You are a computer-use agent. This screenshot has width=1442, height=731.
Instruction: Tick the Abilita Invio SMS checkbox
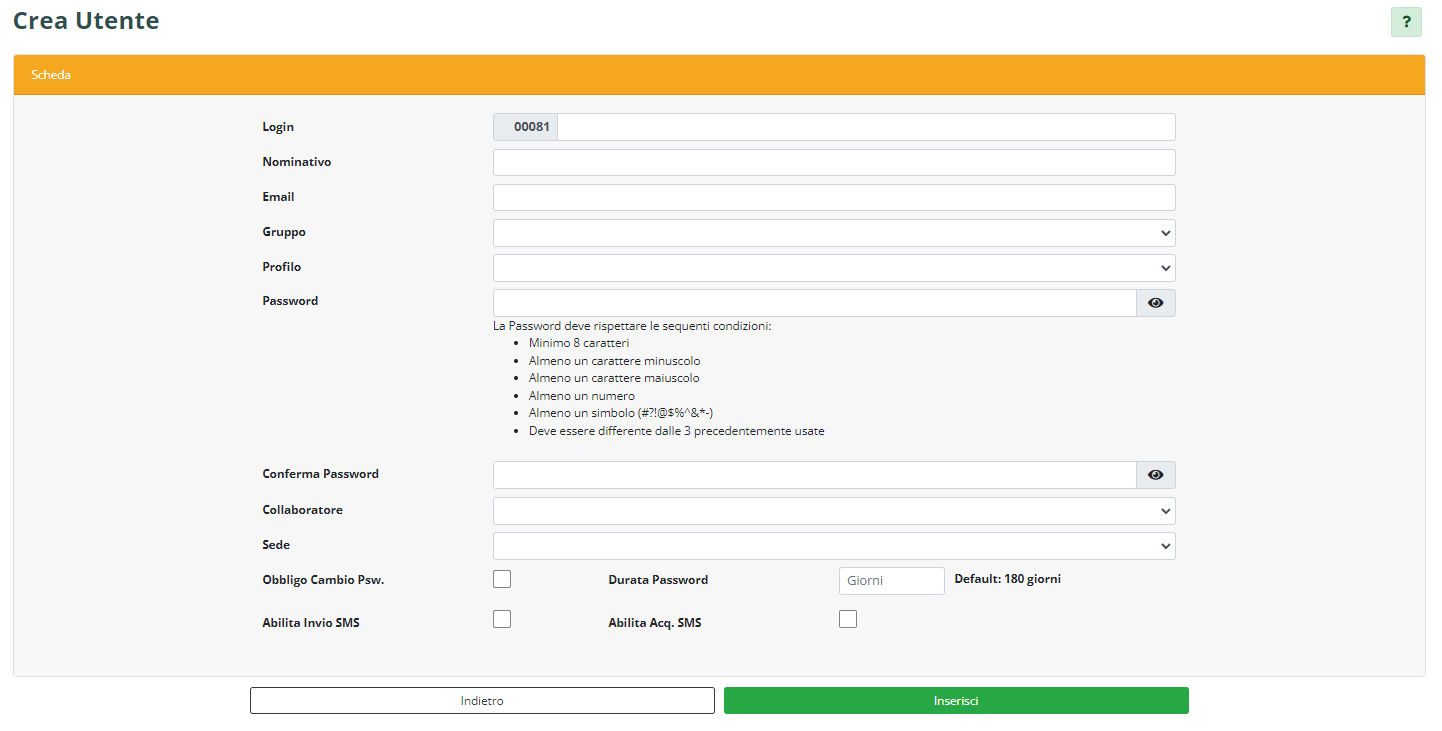[502, 619]
